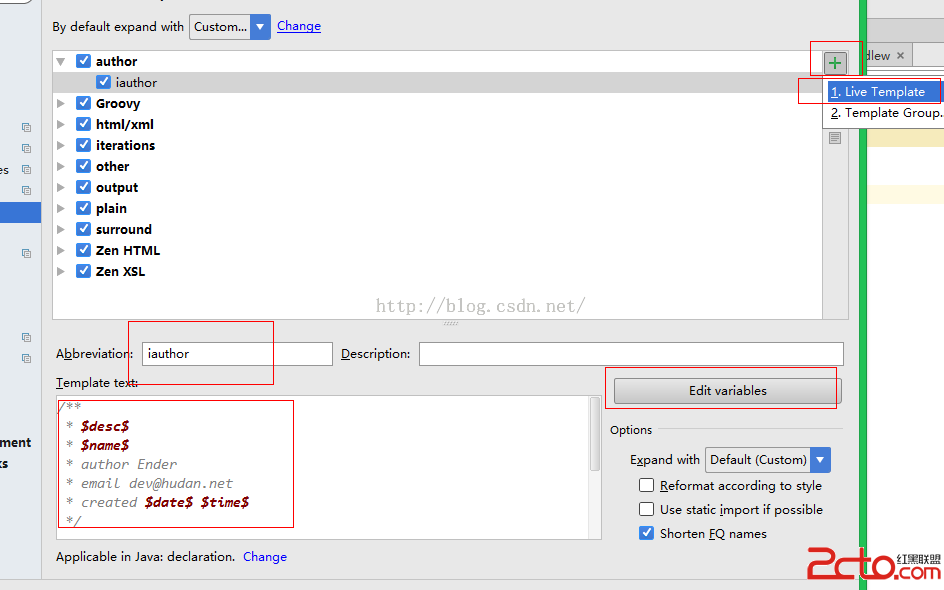The height and width of the screenshot is (590, 944).
Task: Expand the html/xml group arrow
Action: click(61, 125)
